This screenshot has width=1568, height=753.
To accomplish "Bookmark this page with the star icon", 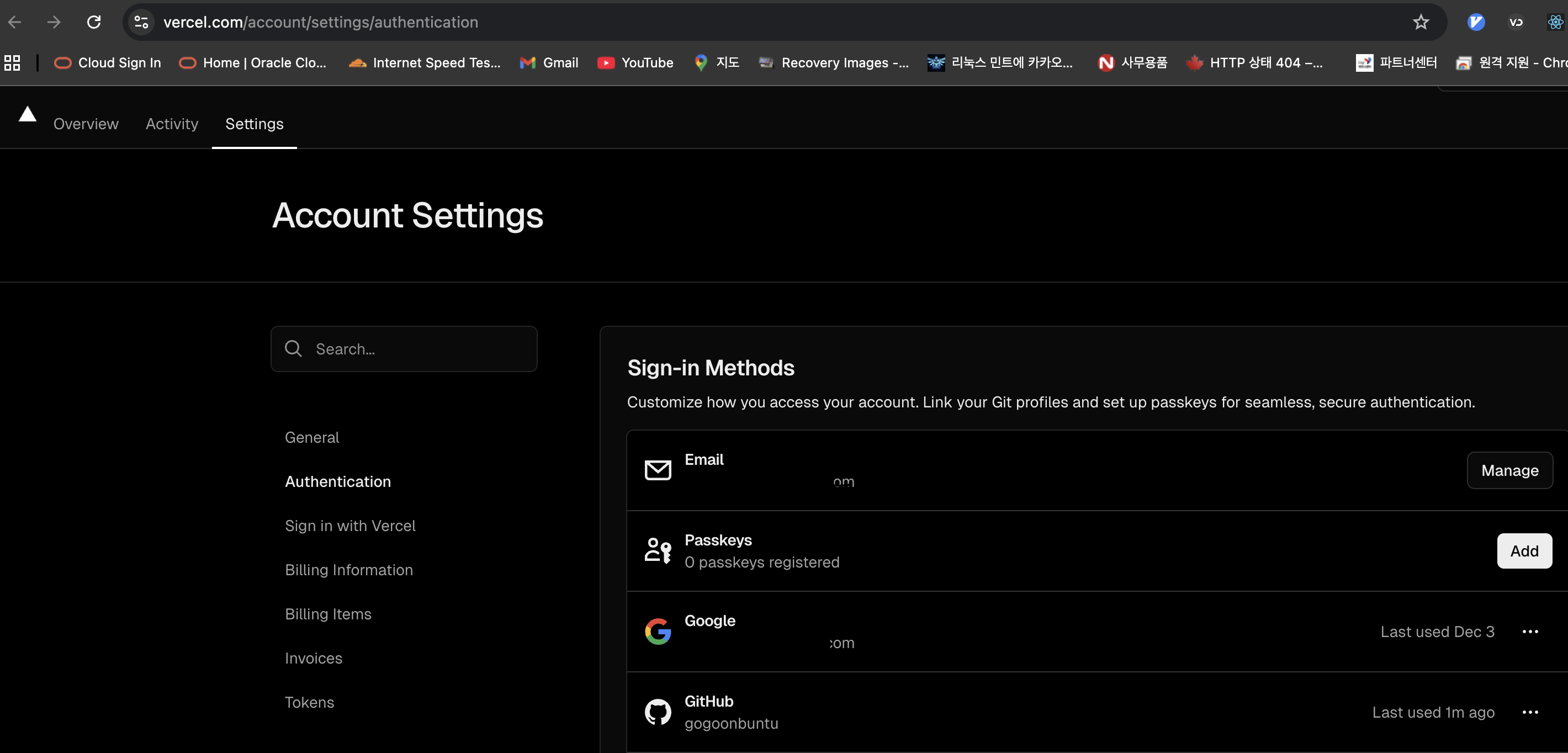I will [x=1420, y=23].
